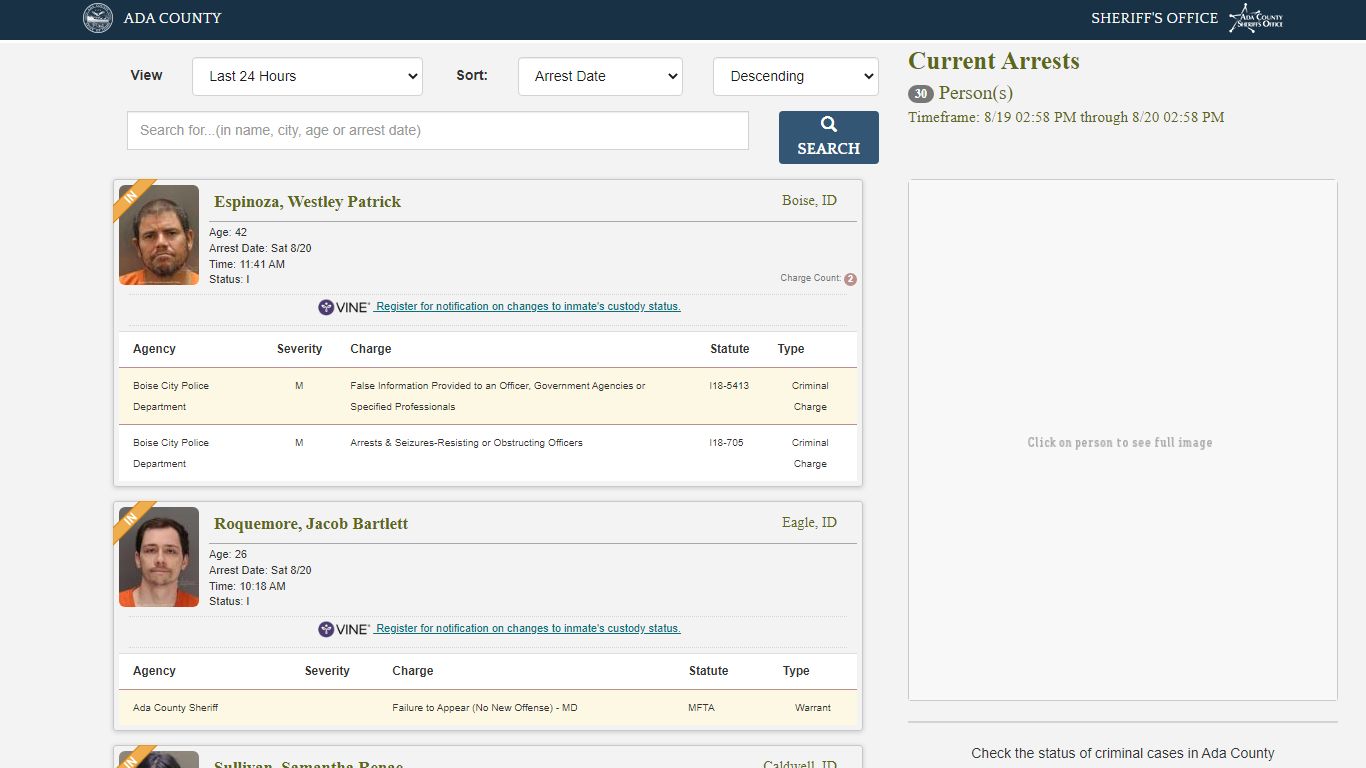The width and height of the screenshot is (1366, 768).
Task: Click the Current Arrests heading
Action: coord(994,61)
